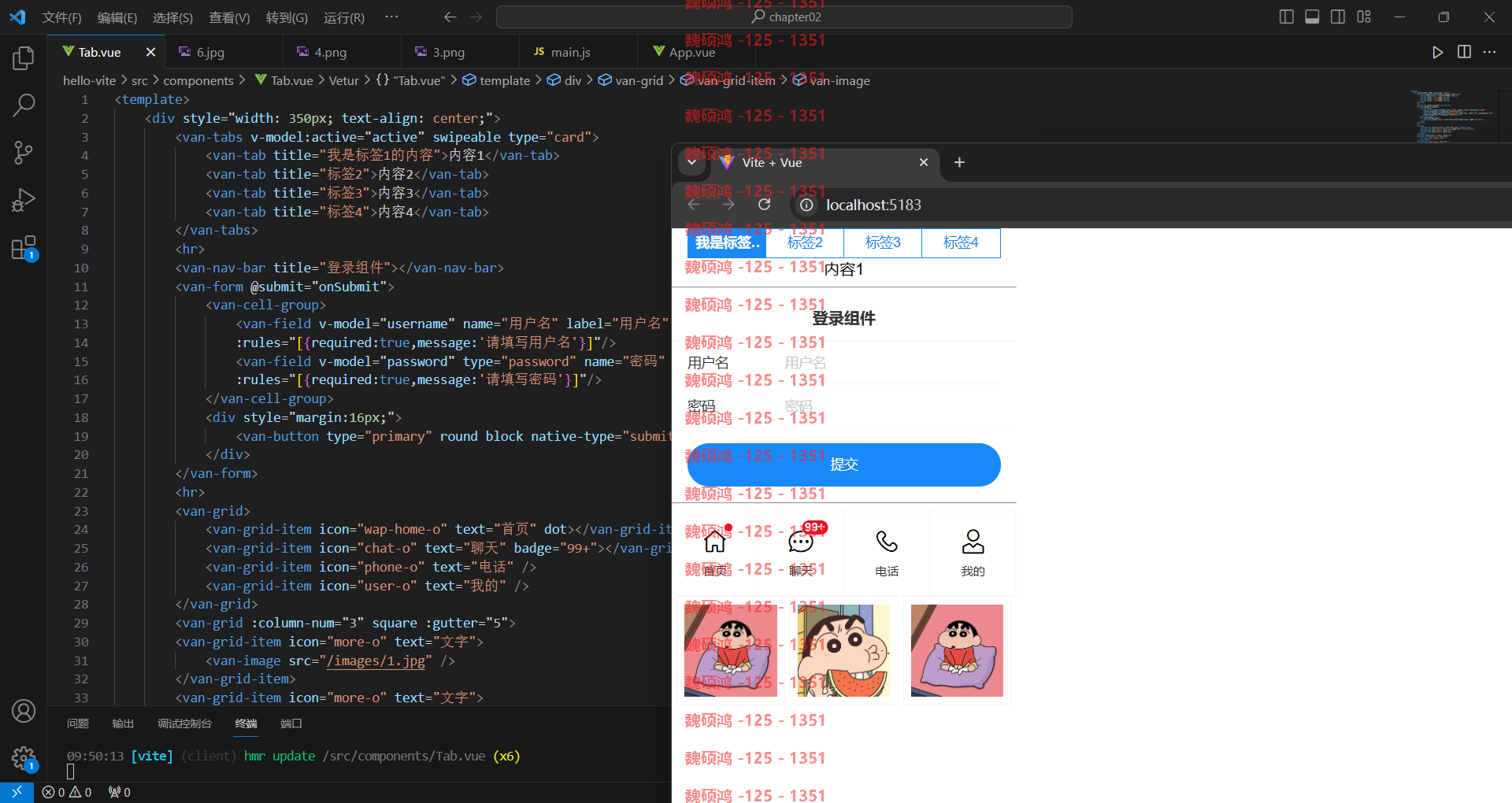Click the 电话 grid item

point(887,553)
